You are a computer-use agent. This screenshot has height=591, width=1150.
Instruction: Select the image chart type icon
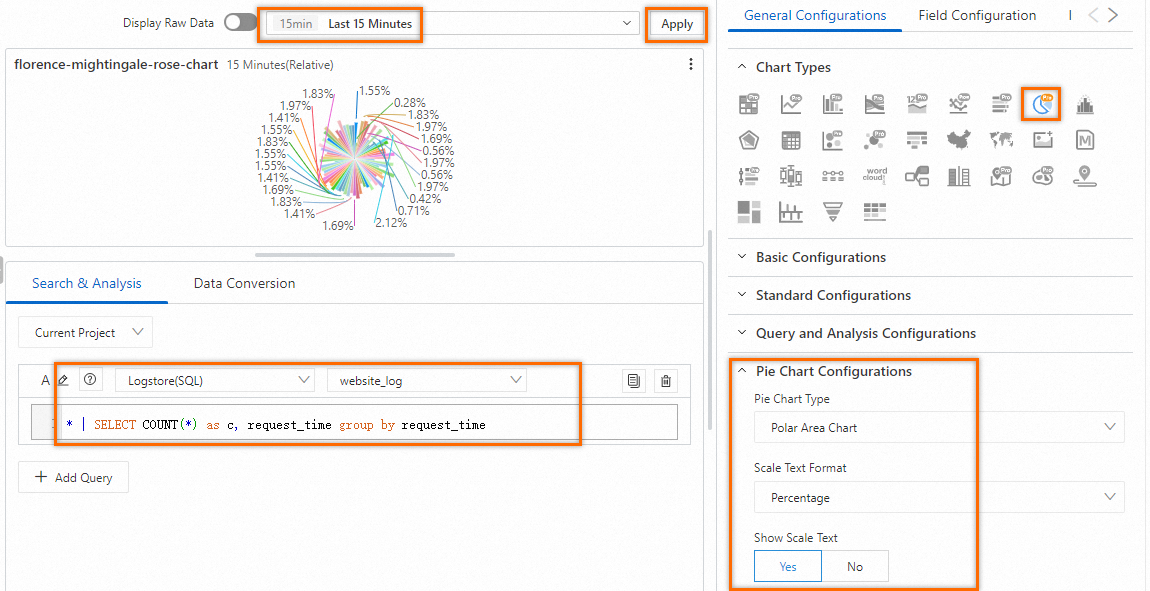pyautogui.click(x=1043, y=139)
